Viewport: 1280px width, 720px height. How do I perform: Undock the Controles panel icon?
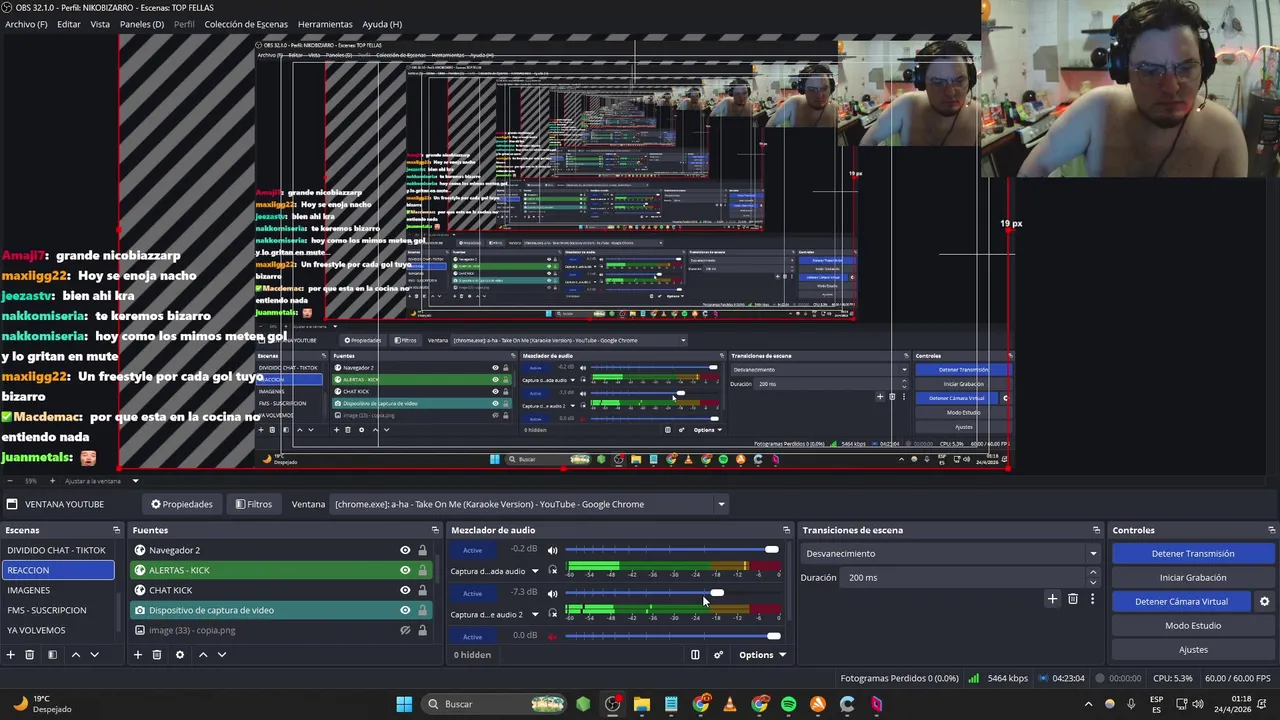[1271, 530]
